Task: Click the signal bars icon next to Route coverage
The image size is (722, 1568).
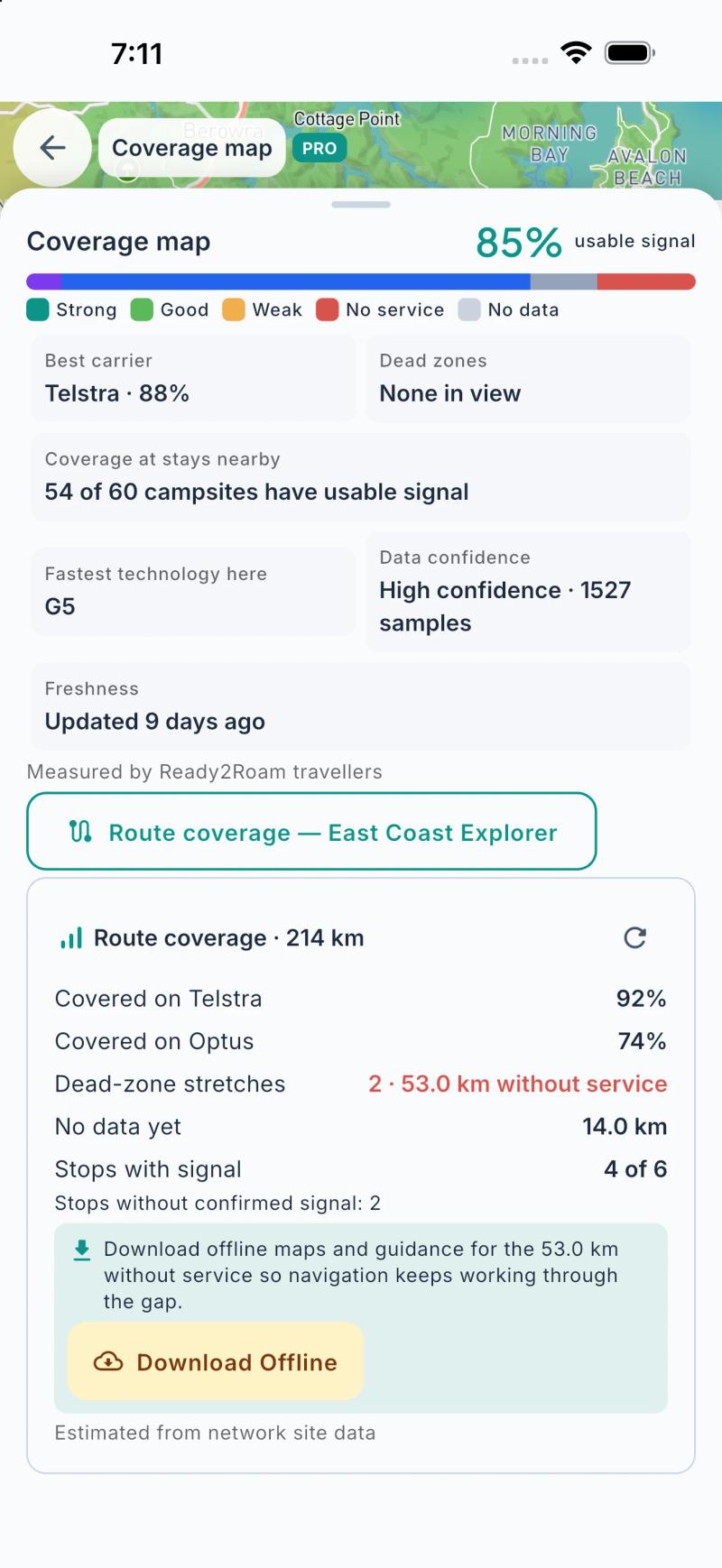Action: [x=71, y=938]
